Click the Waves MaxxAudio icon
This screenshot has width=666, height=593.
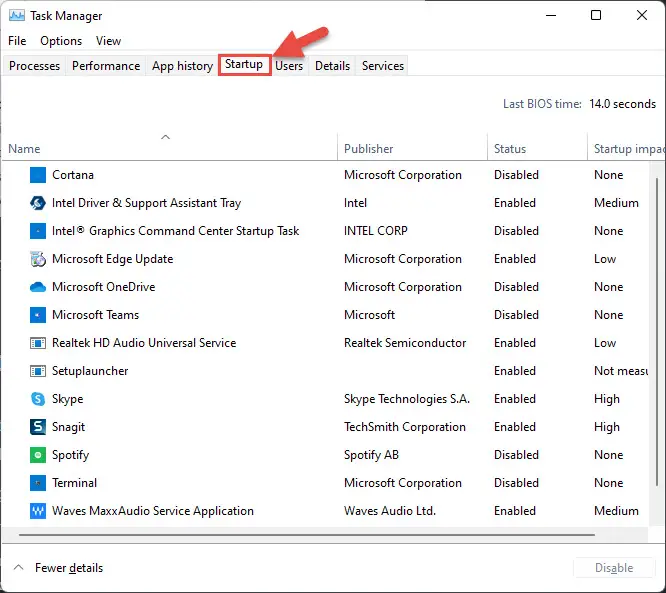[x=38, y=511]
